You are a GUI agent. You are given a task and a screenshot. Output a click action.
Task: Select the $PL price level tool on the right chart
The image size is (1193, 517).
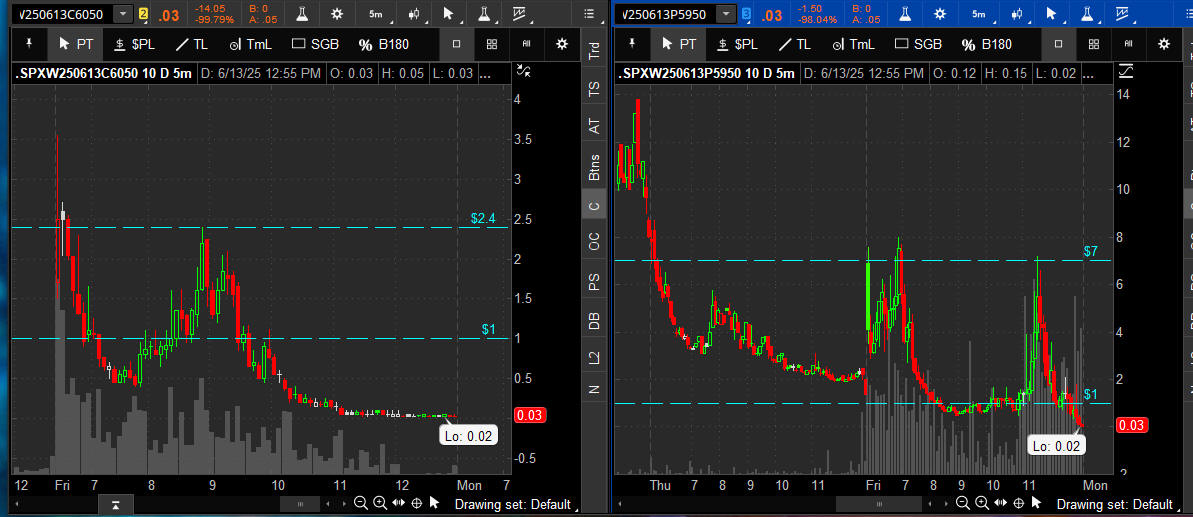734,44
